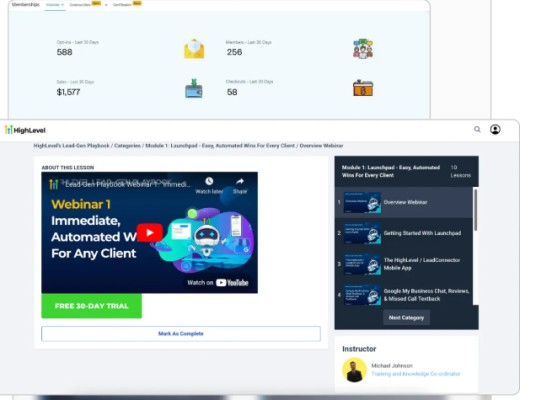Click the Memberships heading
Viewport: 536px width, 400px height.
pyautogui.click(x=26, y=4)
